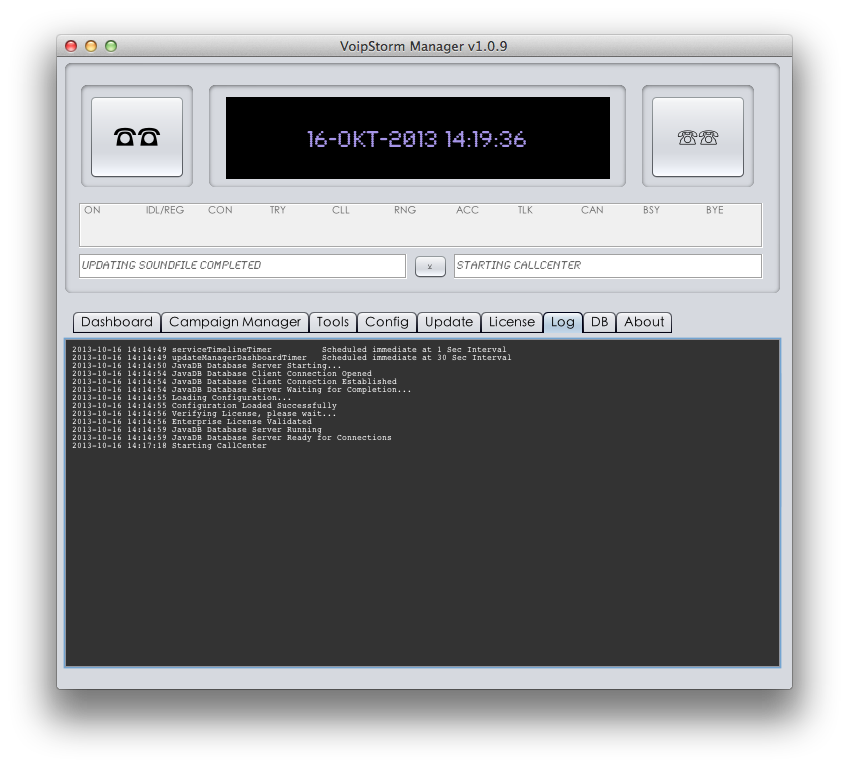Image resolution: width=849 pixels, height=768 pixels.
Task: Go to the Config tab
Action: pos(387,322)
